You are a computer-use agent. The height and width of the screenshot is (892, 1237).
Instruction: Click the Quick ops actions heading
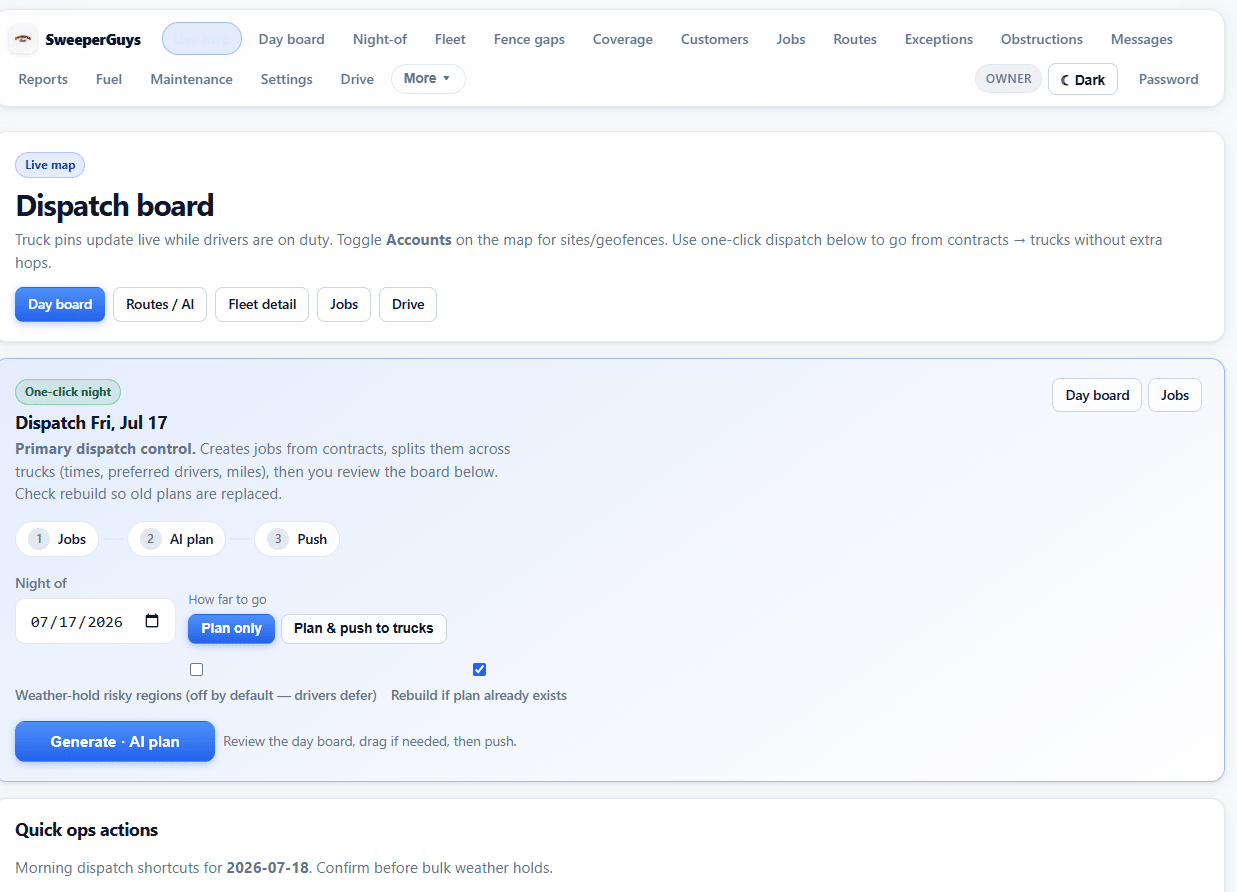(x=87, y=830)
